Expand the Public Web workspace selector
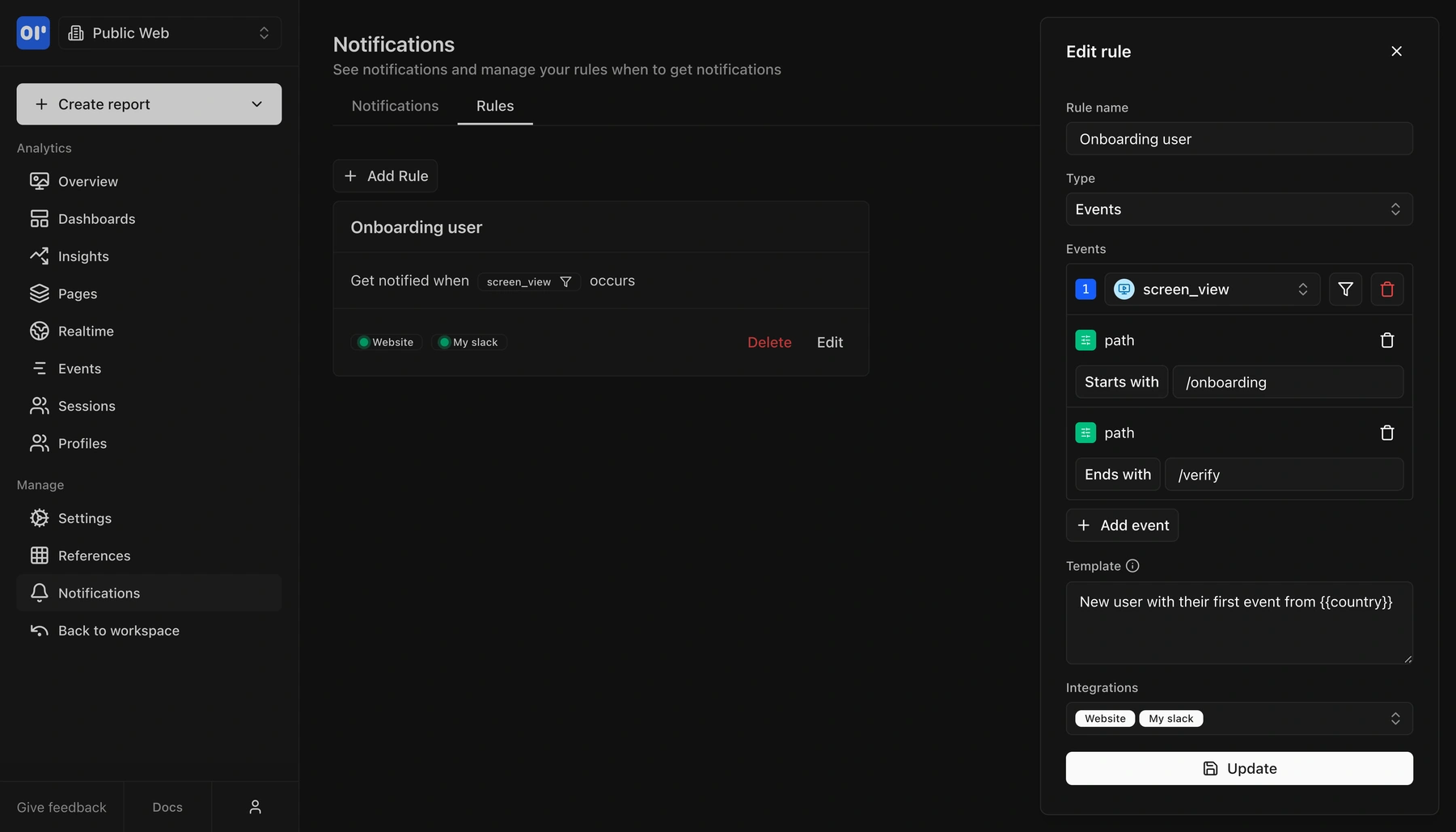 169,32
